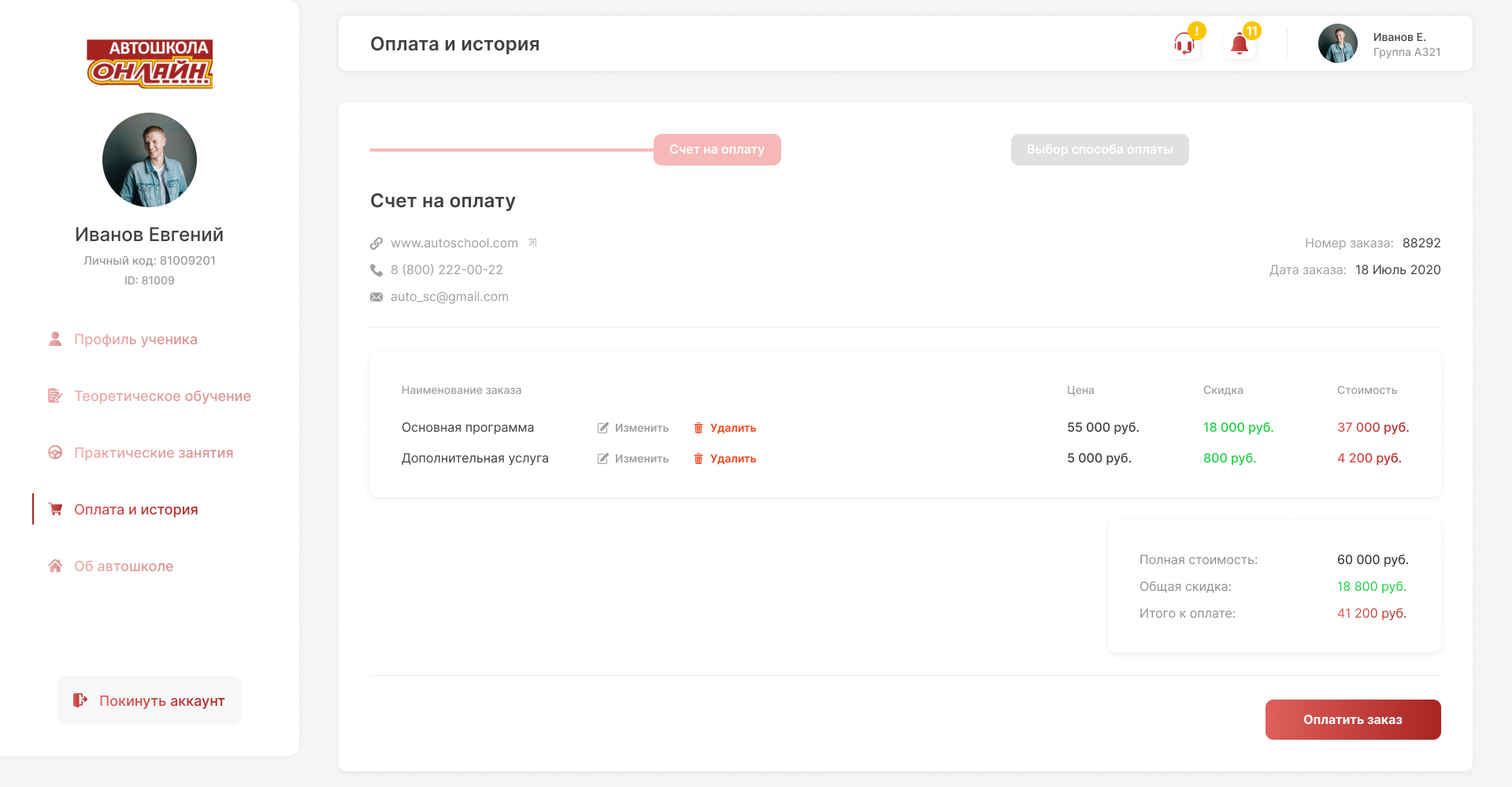
Task: Open the auto_sc@gmail.com email link
Action: coord(449,297)
